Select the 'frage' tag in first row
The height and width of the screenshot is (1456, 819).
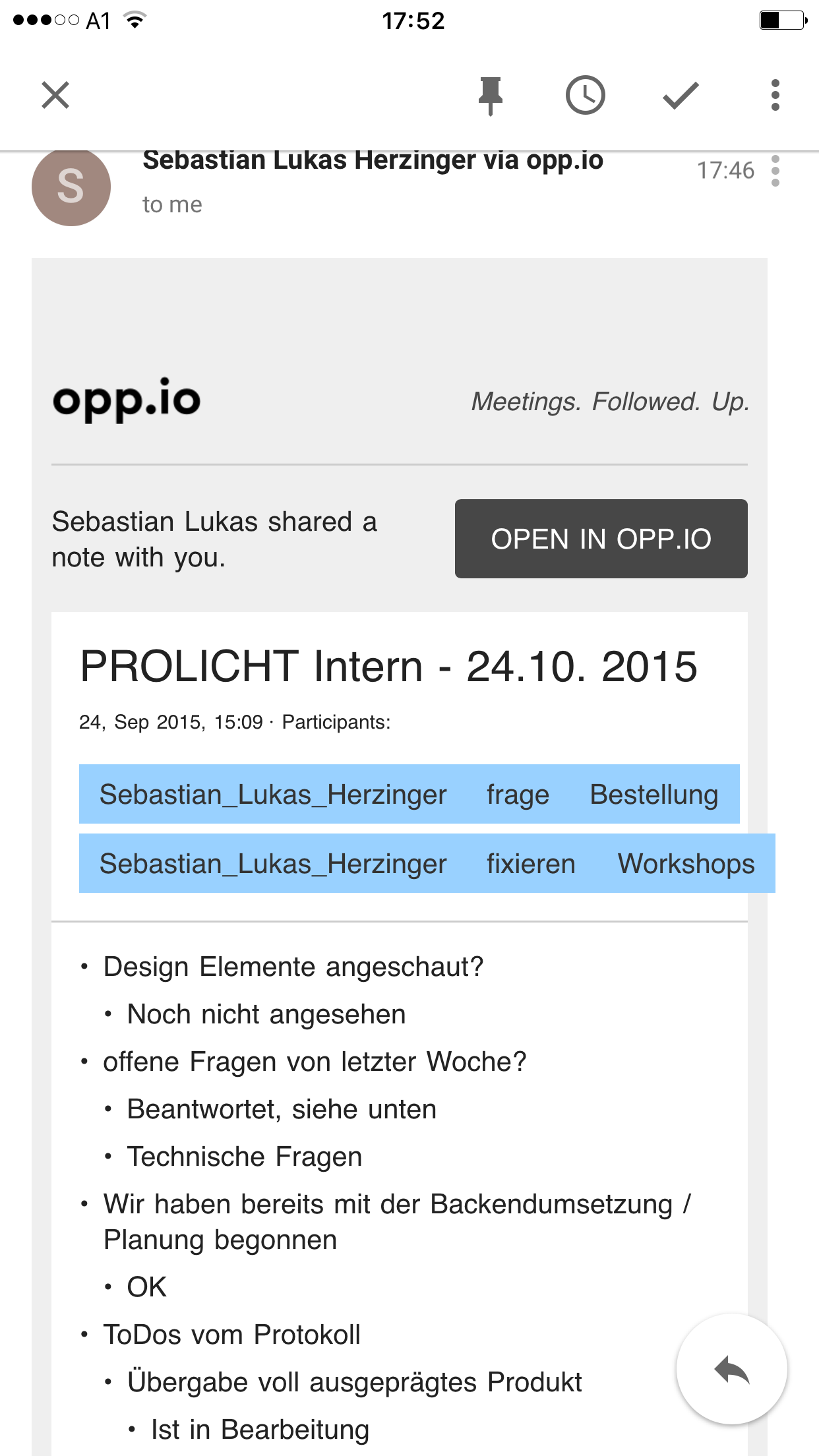click(518, 795)
